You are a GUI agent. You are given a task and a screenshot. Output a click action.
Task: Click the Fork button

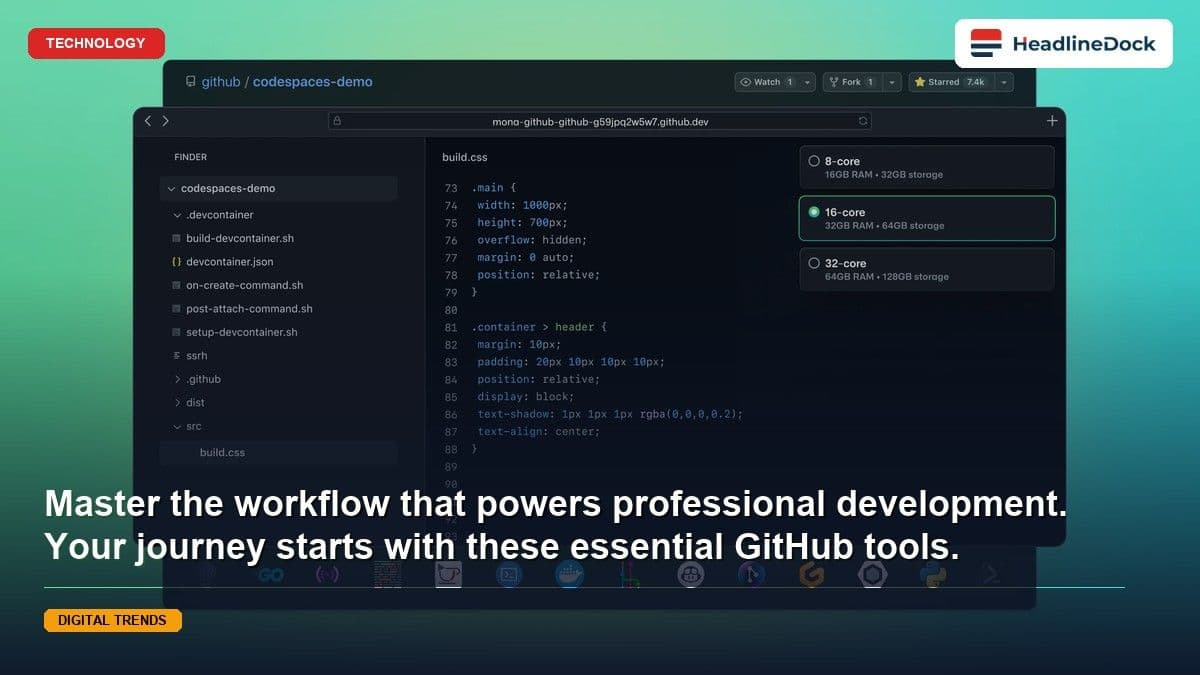pos(852,82)
